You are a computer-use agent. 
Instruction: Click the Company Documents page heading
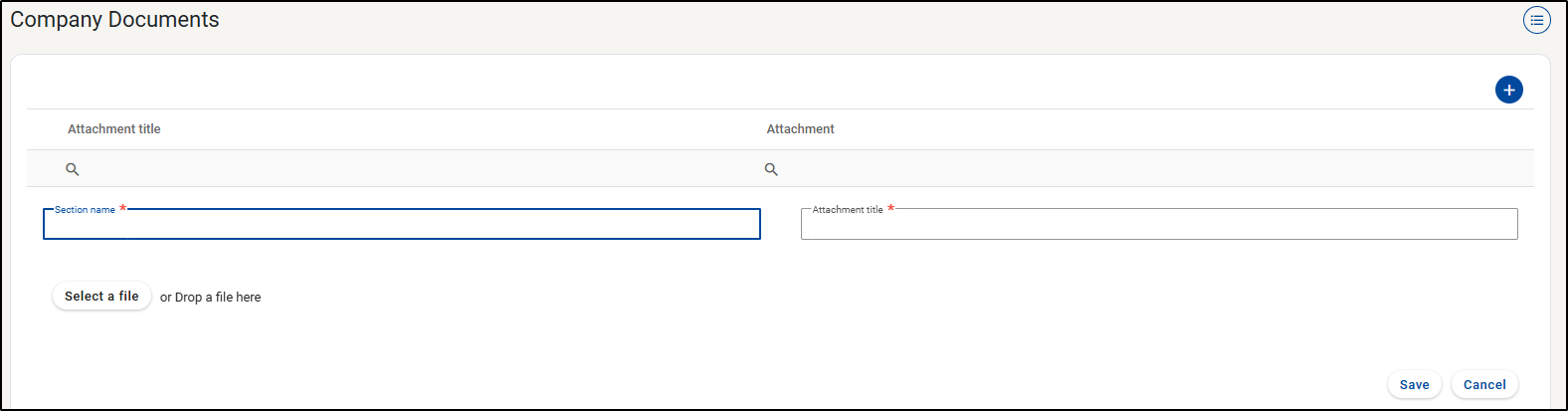(x=114, y=20)
